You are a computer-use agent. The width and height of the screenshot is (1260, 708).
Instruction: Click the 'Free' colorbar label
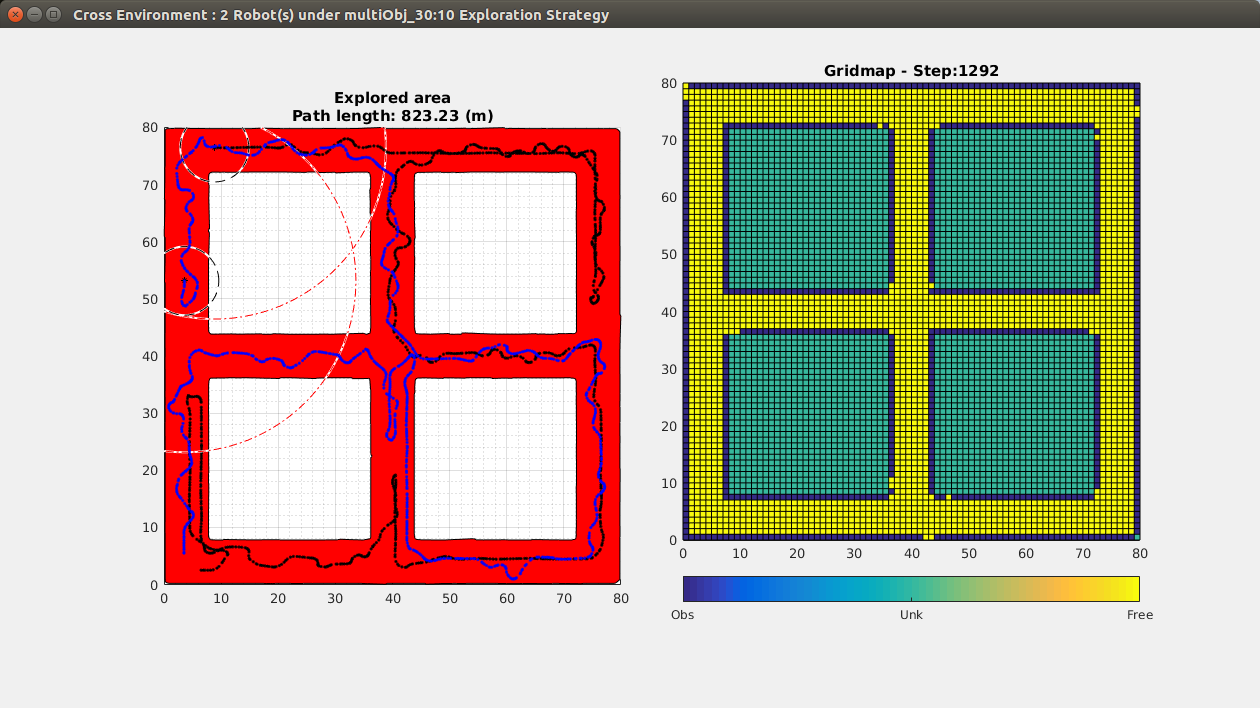pyautogui.click(x=1140, y=615)
